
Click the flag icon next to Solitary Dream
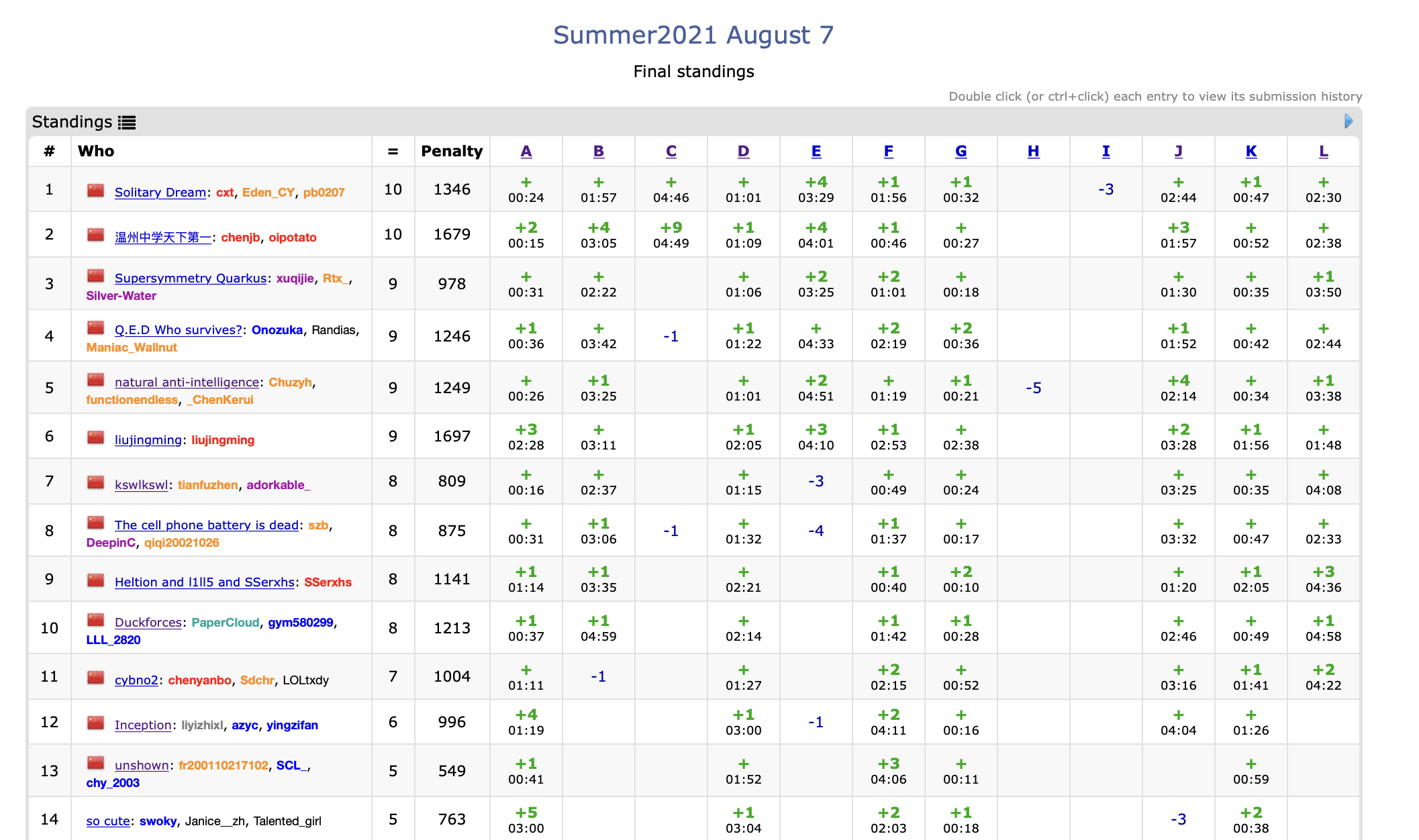(96, 191)
